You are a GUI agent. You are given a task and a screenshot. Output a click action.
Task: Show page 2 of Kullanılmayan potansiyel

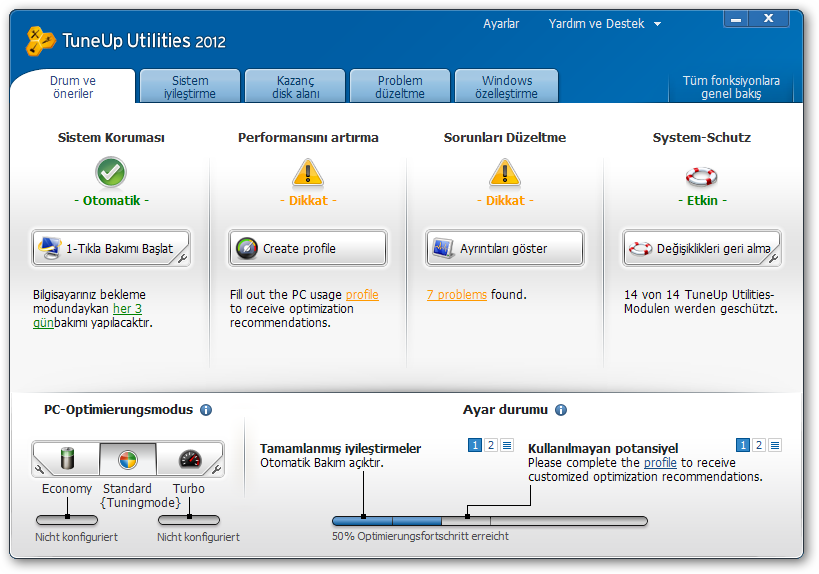click(x=759, y=445)
